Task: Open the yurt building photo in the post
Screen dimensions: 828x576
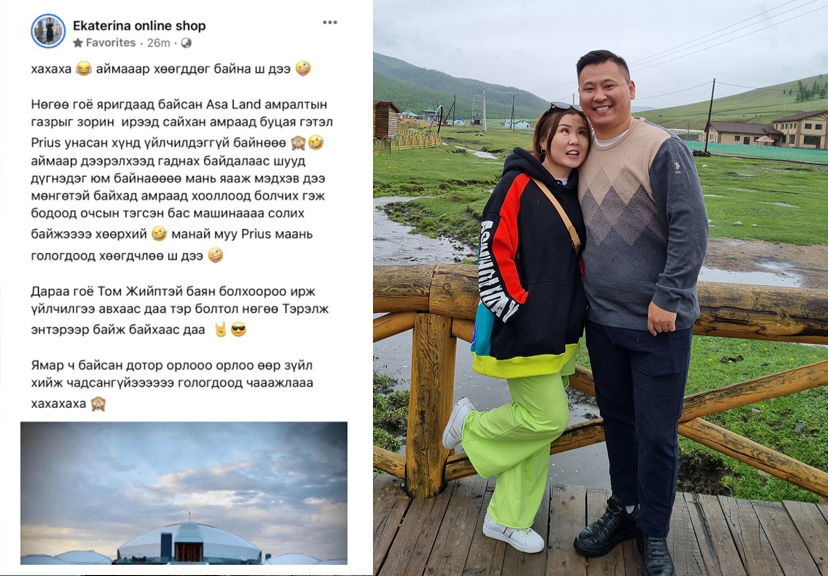Action: tap(184, 493)
